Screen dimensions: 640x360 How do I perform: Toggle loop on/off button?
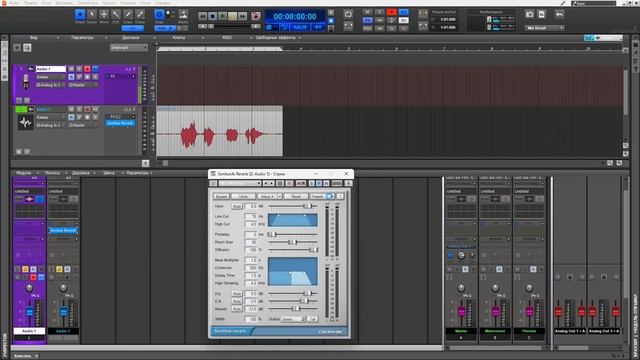coord(348,15)
